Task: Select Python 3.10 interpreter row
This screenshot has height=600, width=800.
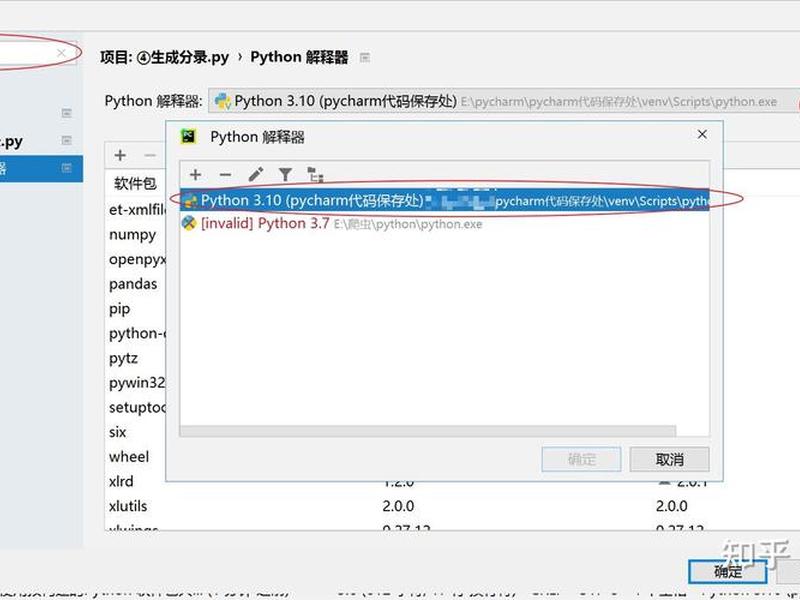Action: (x=444, y=201)
